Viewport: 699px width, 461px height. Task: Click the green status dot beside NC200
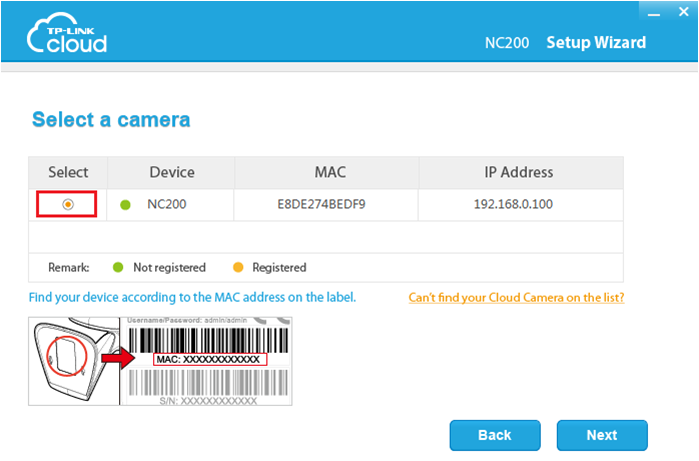126,205
